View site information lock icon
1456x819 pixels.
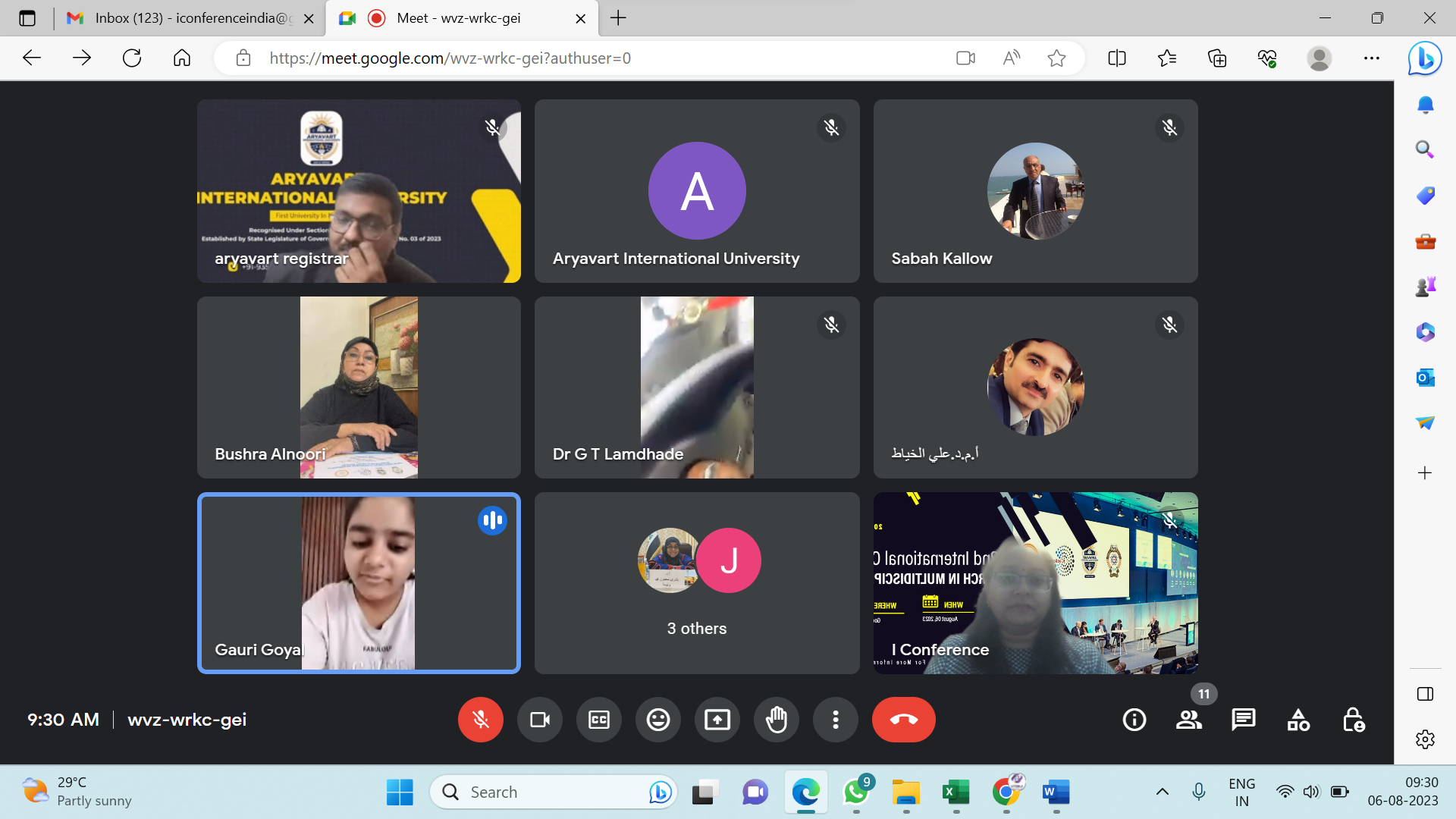[x=243, y=58]
